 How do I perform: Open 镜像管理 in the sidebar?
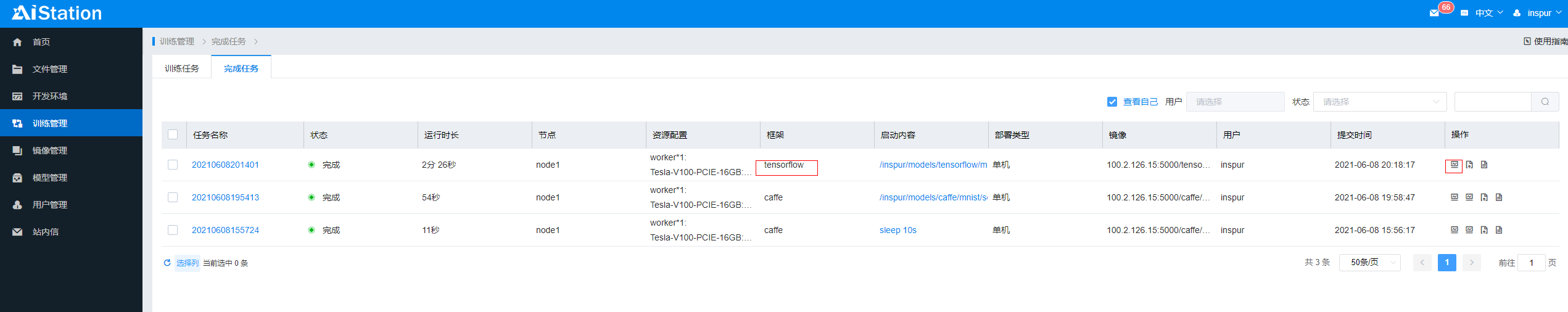50,150
